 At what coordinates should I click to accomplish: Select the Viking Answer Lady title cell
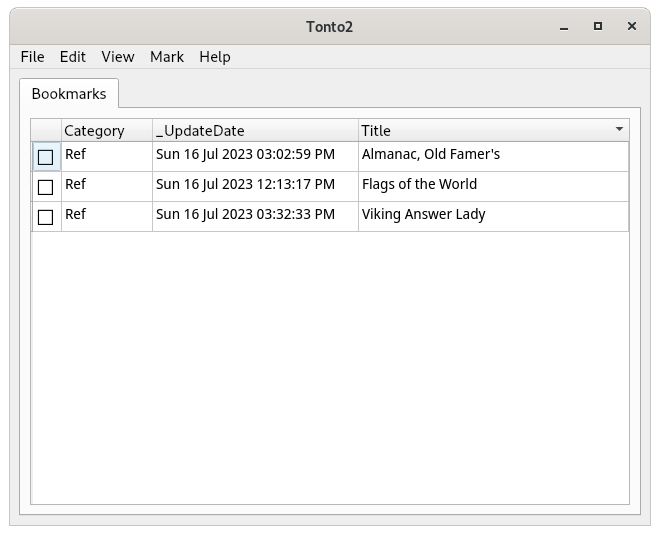pos(423,215)
